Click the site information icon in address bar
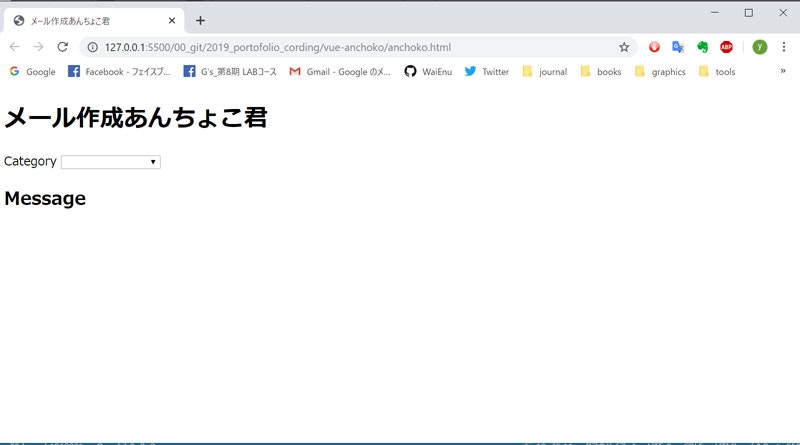 pyautogui.click(x=92, y=47)
